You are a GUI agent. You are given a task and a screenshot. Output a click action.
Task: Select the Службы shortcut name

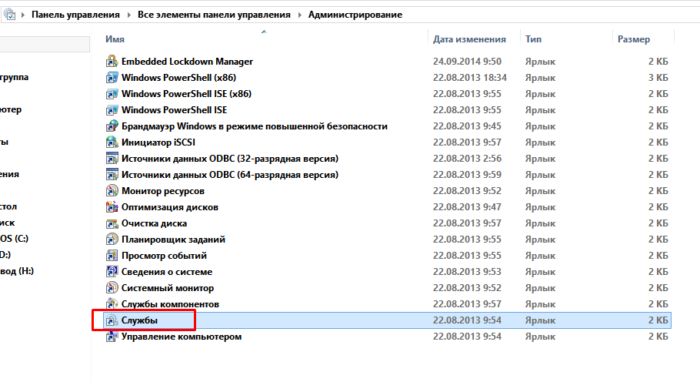139,320
